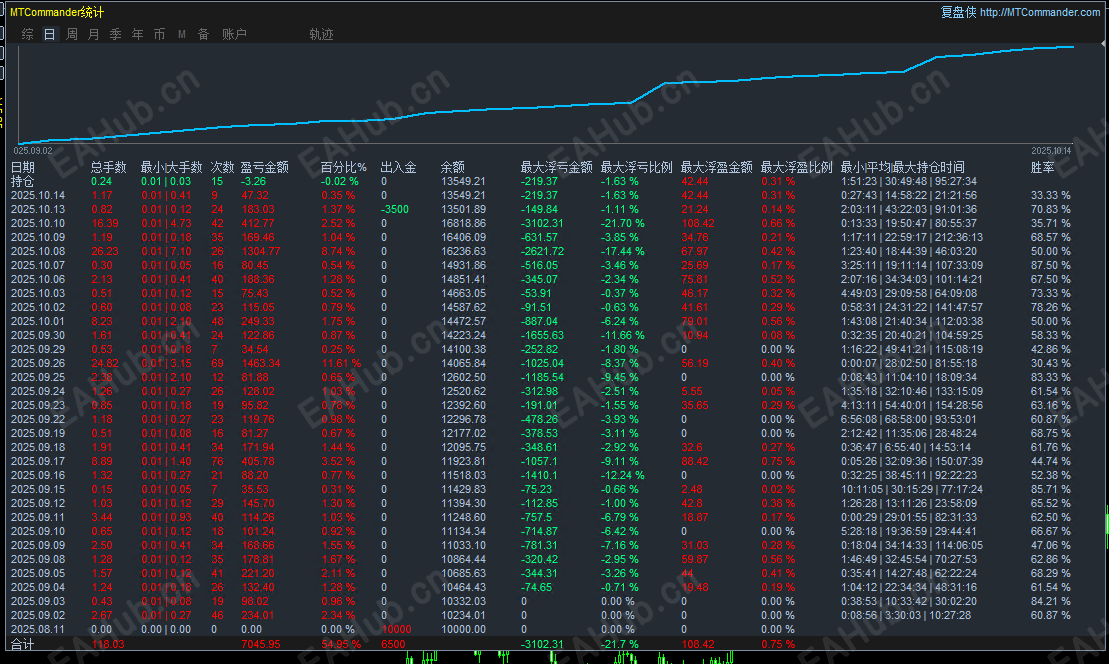Click the 11.61 % percentage value

click(341, 363)
